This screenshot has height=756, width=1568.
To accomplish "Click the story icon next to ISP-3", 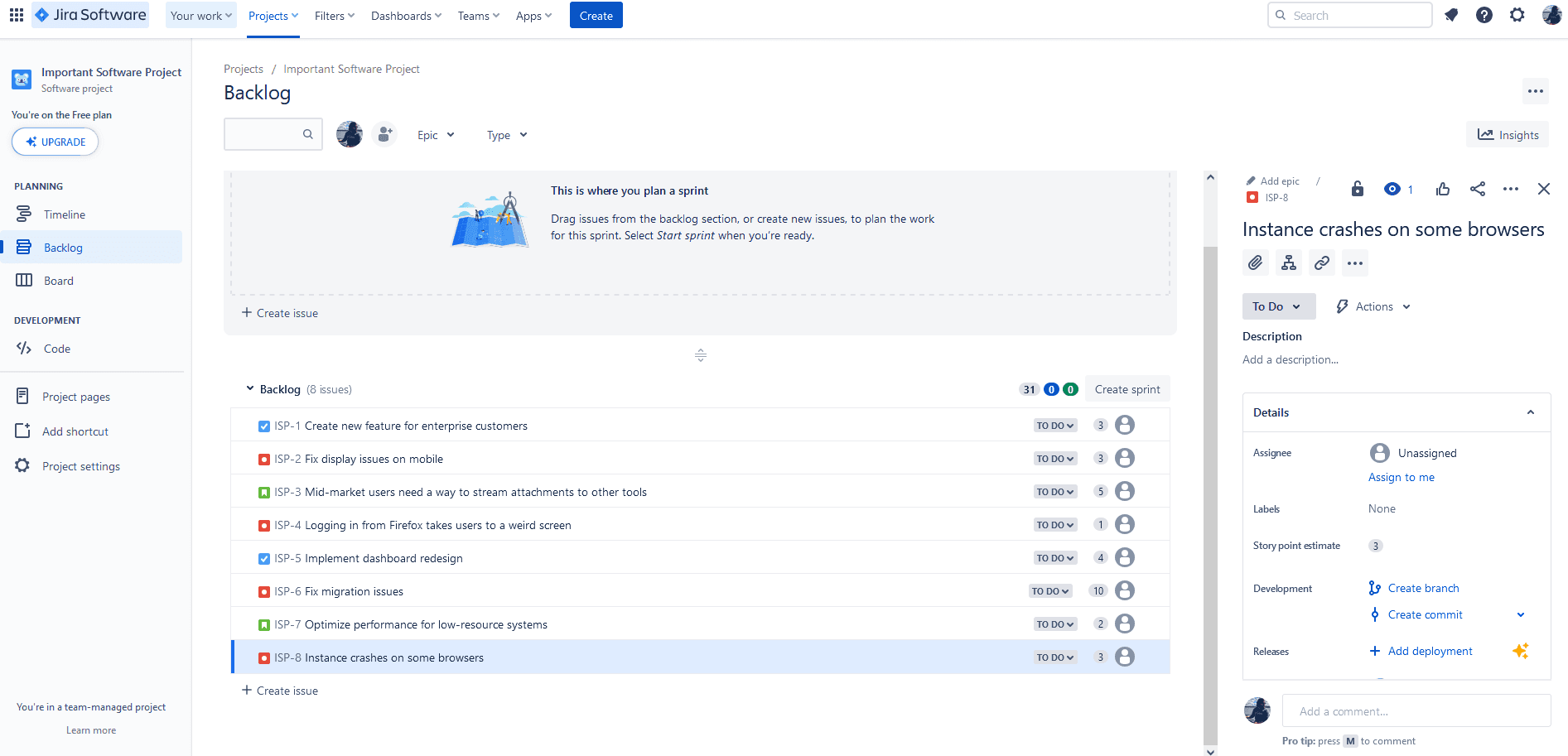I will 263,491.
